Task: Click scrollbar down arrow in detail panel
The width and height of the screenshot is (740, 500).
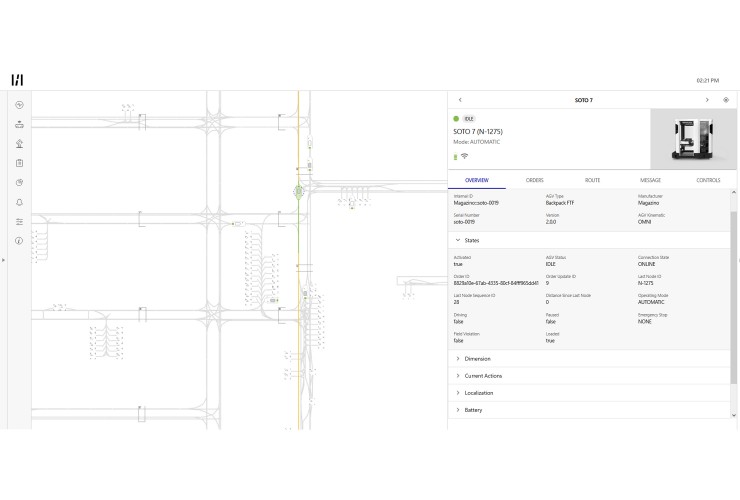Action: [733, 415]
